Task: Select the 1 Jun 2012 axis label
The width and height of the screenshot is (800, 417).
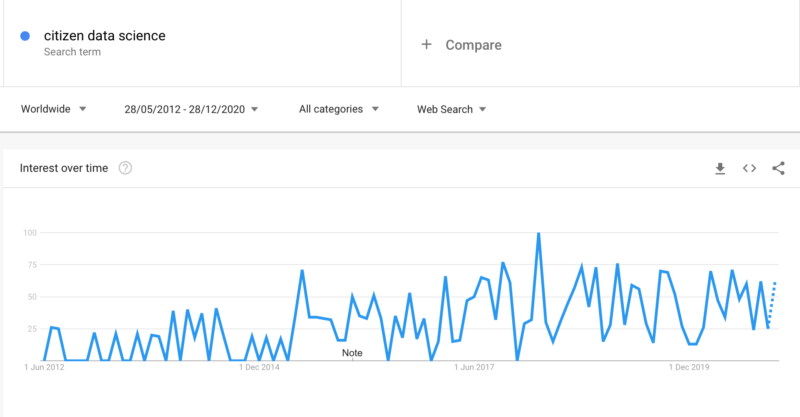Action: [x=44, y=367]
